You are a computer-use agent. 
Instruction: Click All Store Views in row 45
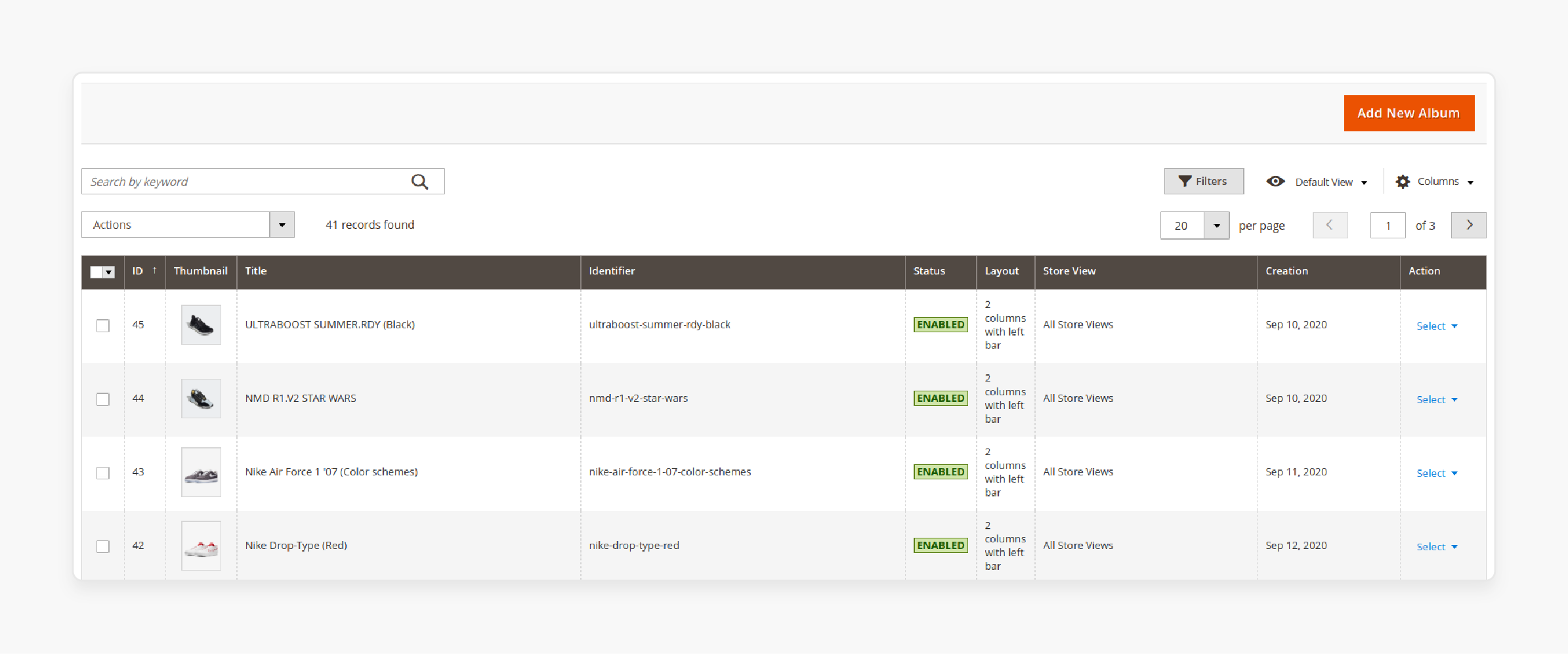point(1078,325)
